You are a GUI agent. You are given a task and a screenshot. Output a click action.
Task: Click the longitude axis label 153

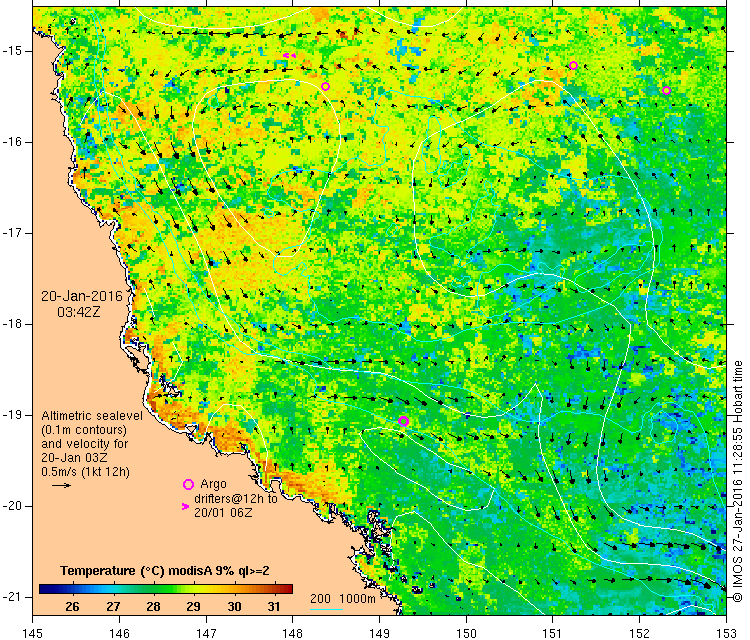click(x=727, y=633)
